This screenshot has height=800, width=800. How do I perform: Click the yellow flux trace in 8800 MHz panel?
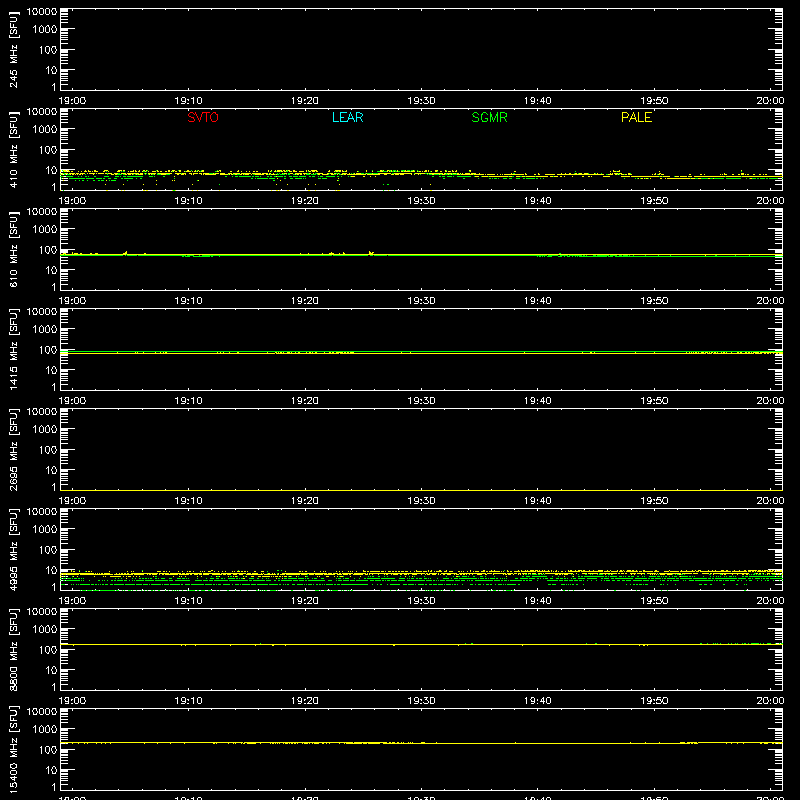pos(421,645)
